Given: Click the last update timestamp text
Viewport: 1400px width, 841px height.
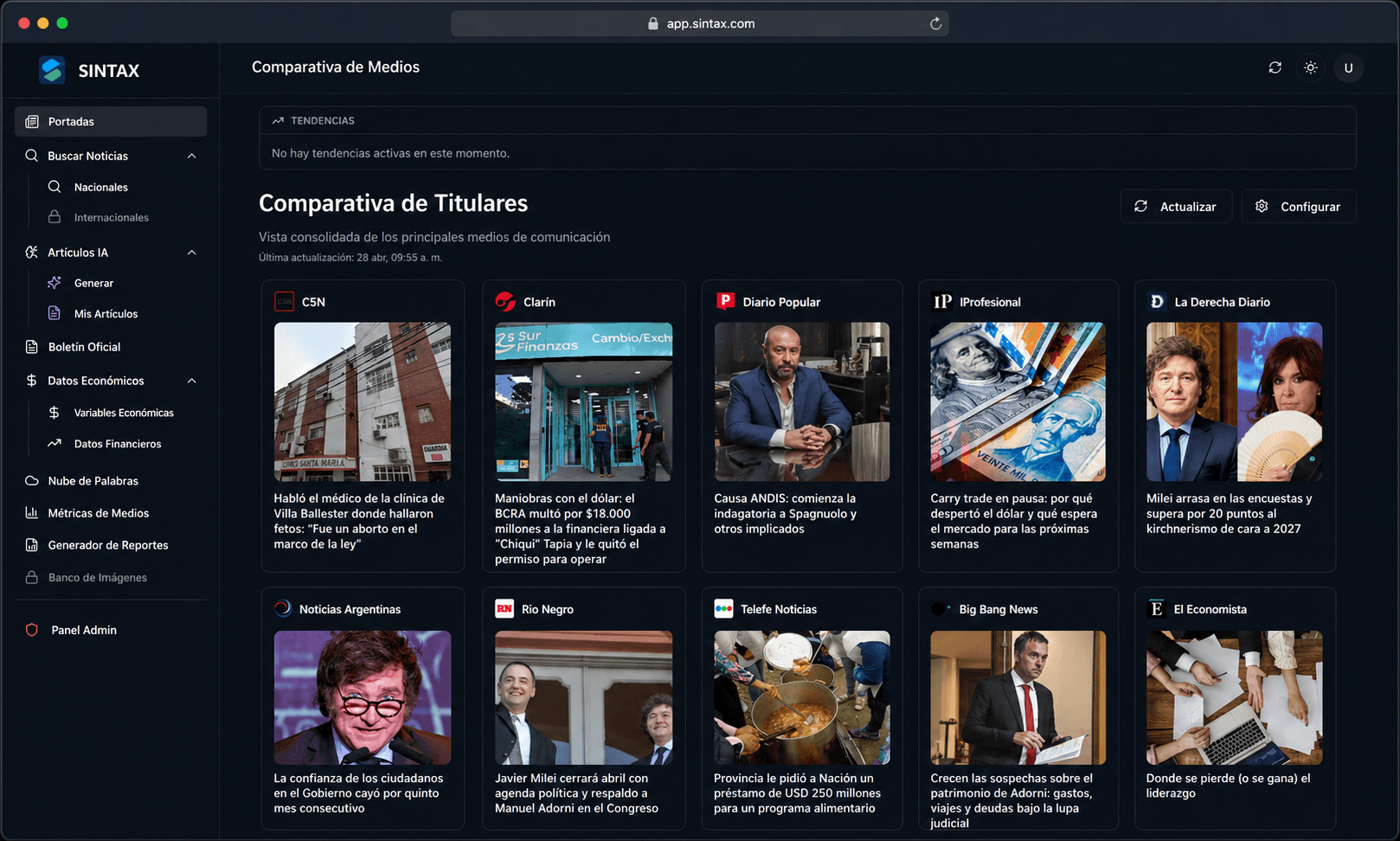Looking at the screenshot, I should 350,258.
